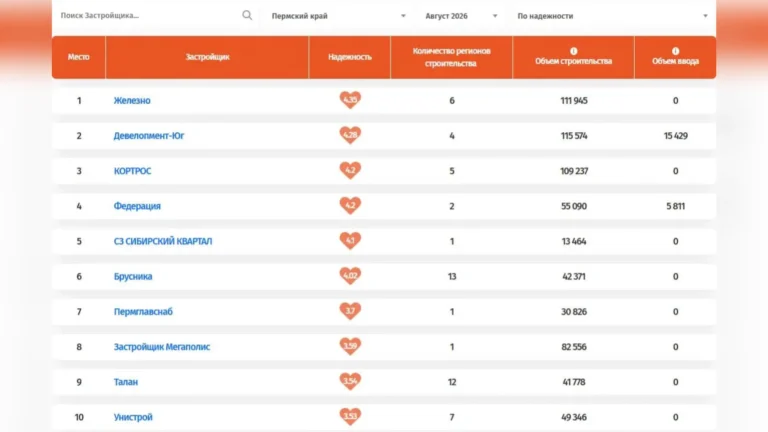The width and height of the screenshot is (768, 432).
Task: Click the Место column header
Action: click(78, 57)
